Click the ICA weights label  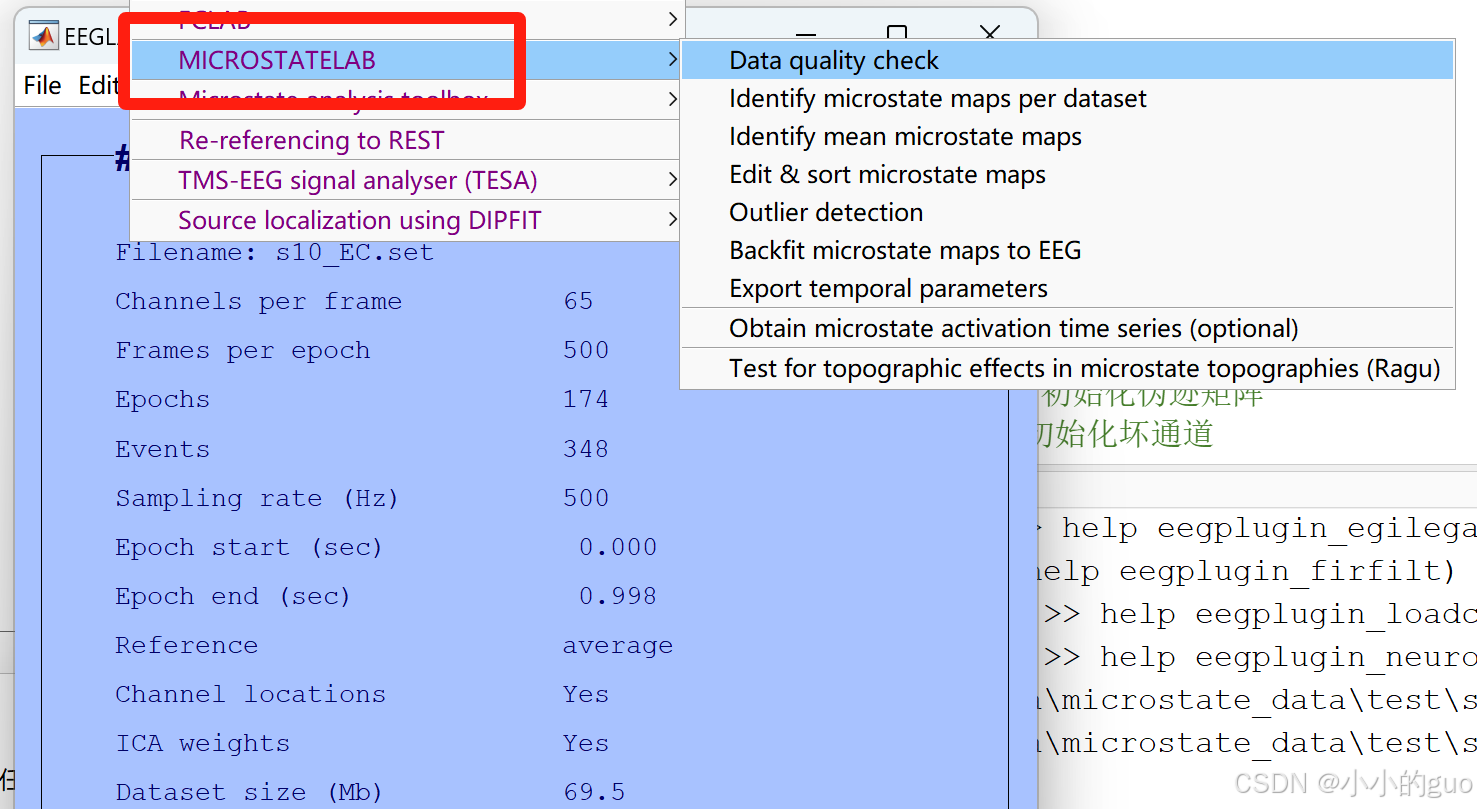pyautogui.click(x=202, y=743)
